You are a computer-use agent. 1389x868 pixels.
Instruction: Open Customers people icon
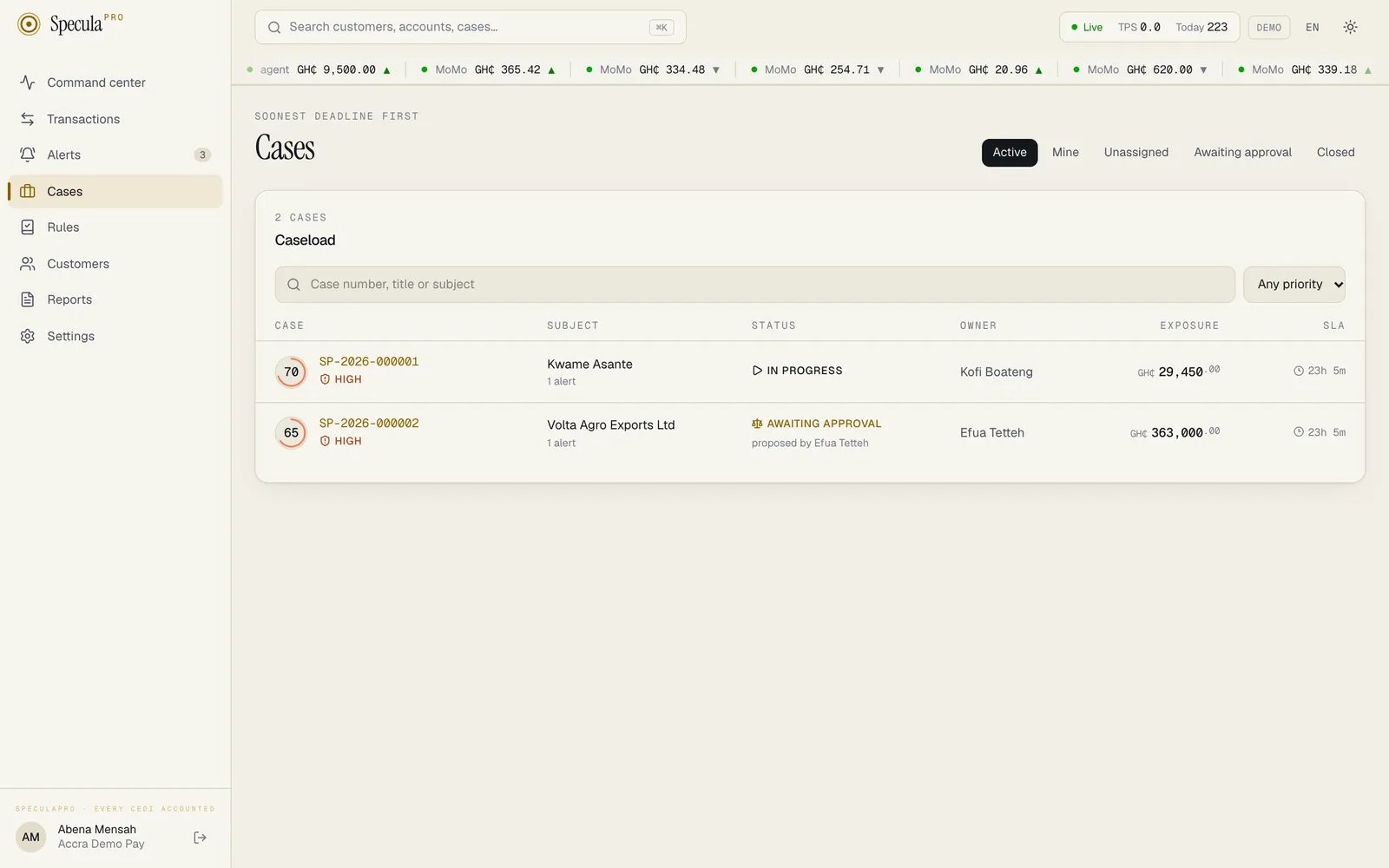coord(28,264)
